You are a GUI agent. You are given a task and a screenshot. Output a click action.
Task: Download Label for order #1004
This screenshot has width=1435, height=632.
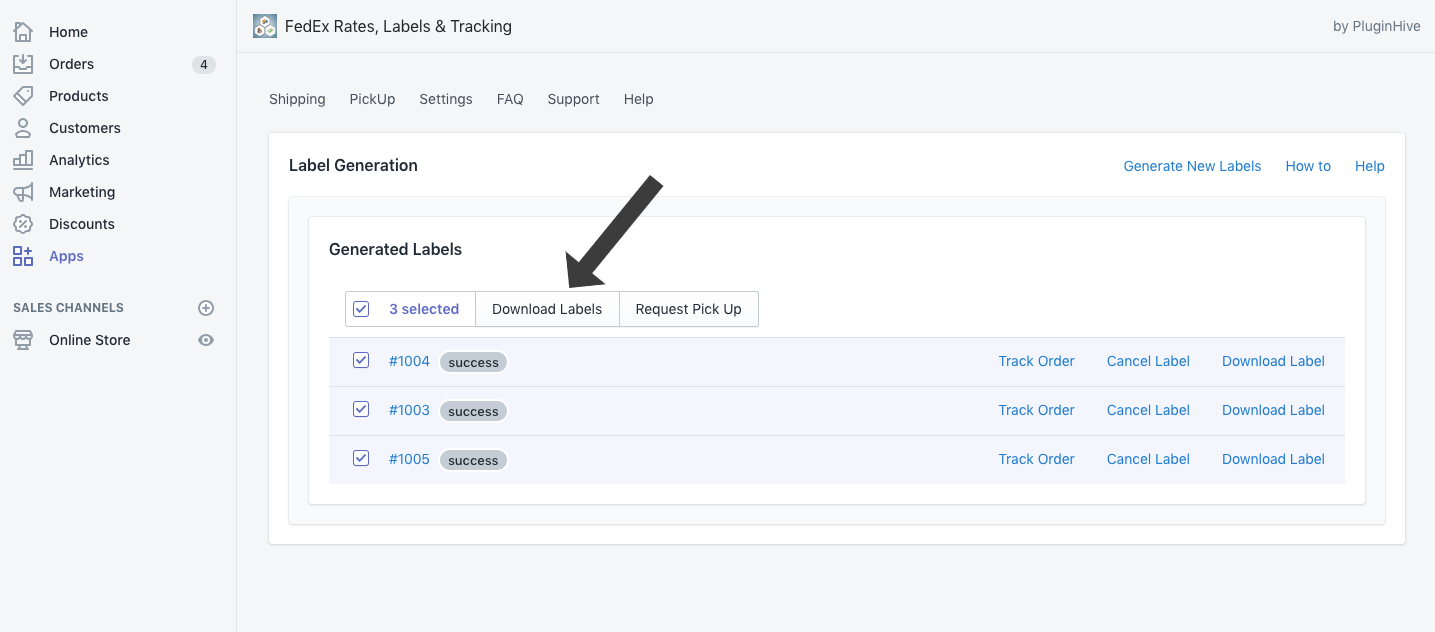(1273, 361)
